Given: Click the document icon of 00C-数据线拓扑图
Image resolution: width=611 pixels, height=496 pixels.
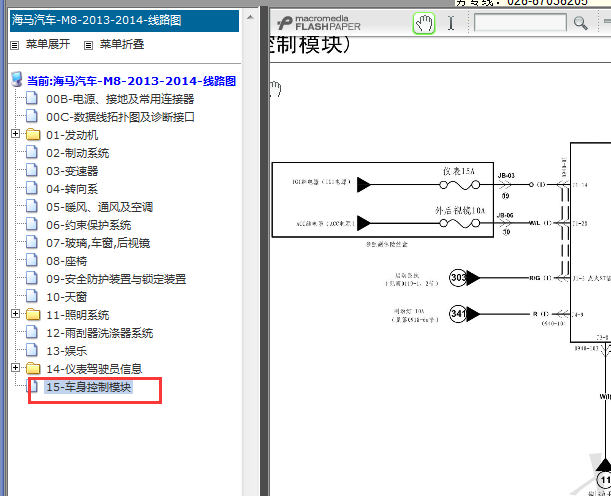Looking at the screenshot, I should click(32, 116).
